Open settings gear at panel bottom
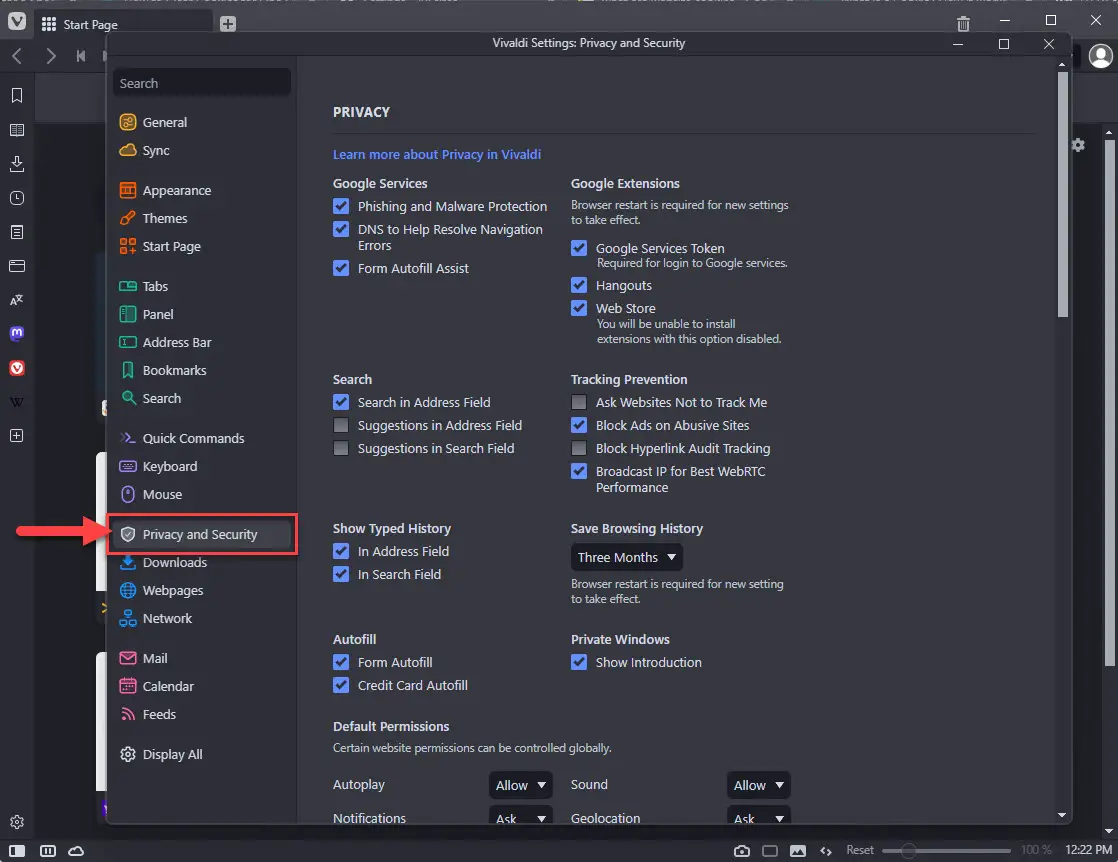Screen dimensions: 1118x862 (x=17, y=822)
